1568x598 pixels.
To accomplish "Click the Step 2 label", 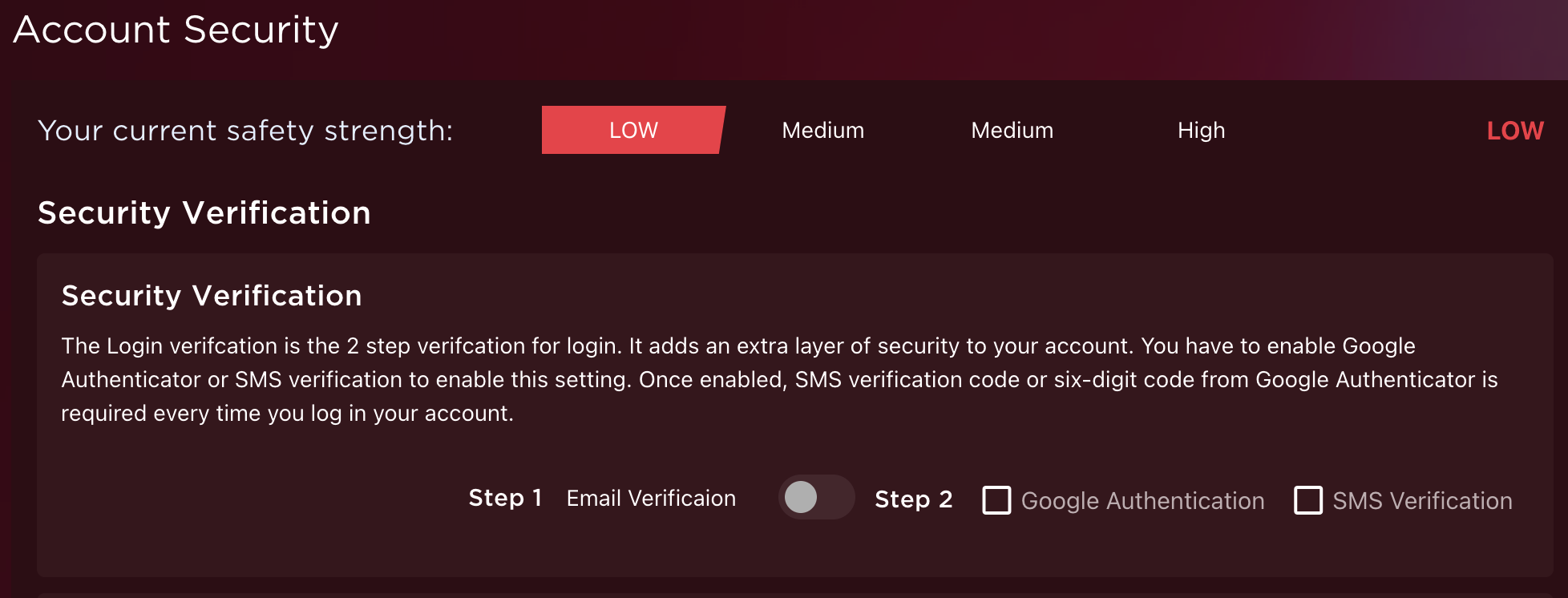I will click(x=913, y=499).
